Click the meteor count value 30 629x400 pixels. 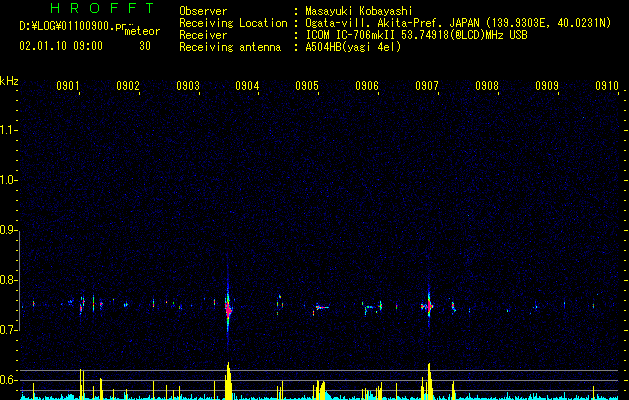pyautogui.click(x=145, y=46)
